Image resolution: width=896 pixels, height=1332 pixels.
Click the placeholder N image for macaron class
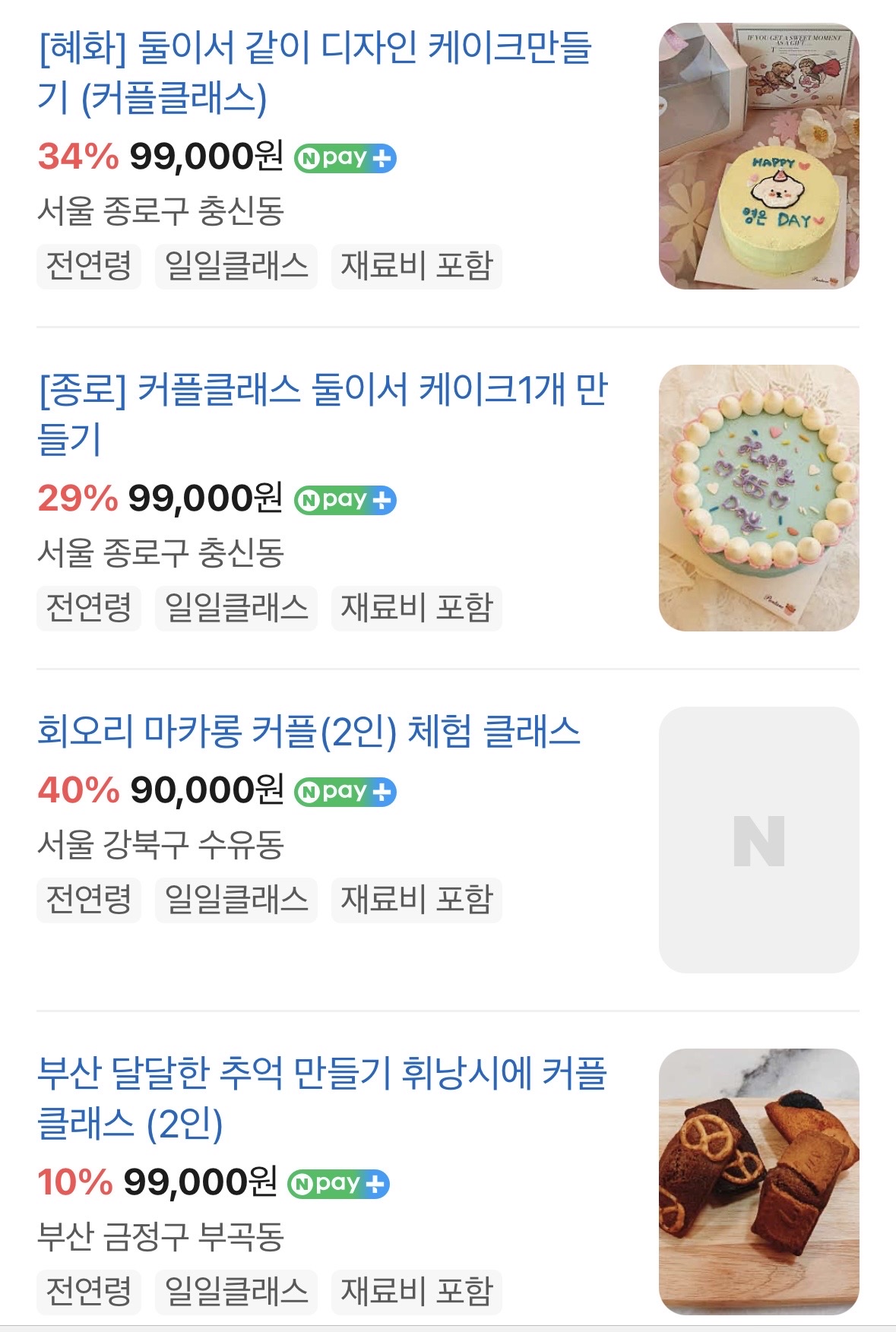tap(758, 840)
